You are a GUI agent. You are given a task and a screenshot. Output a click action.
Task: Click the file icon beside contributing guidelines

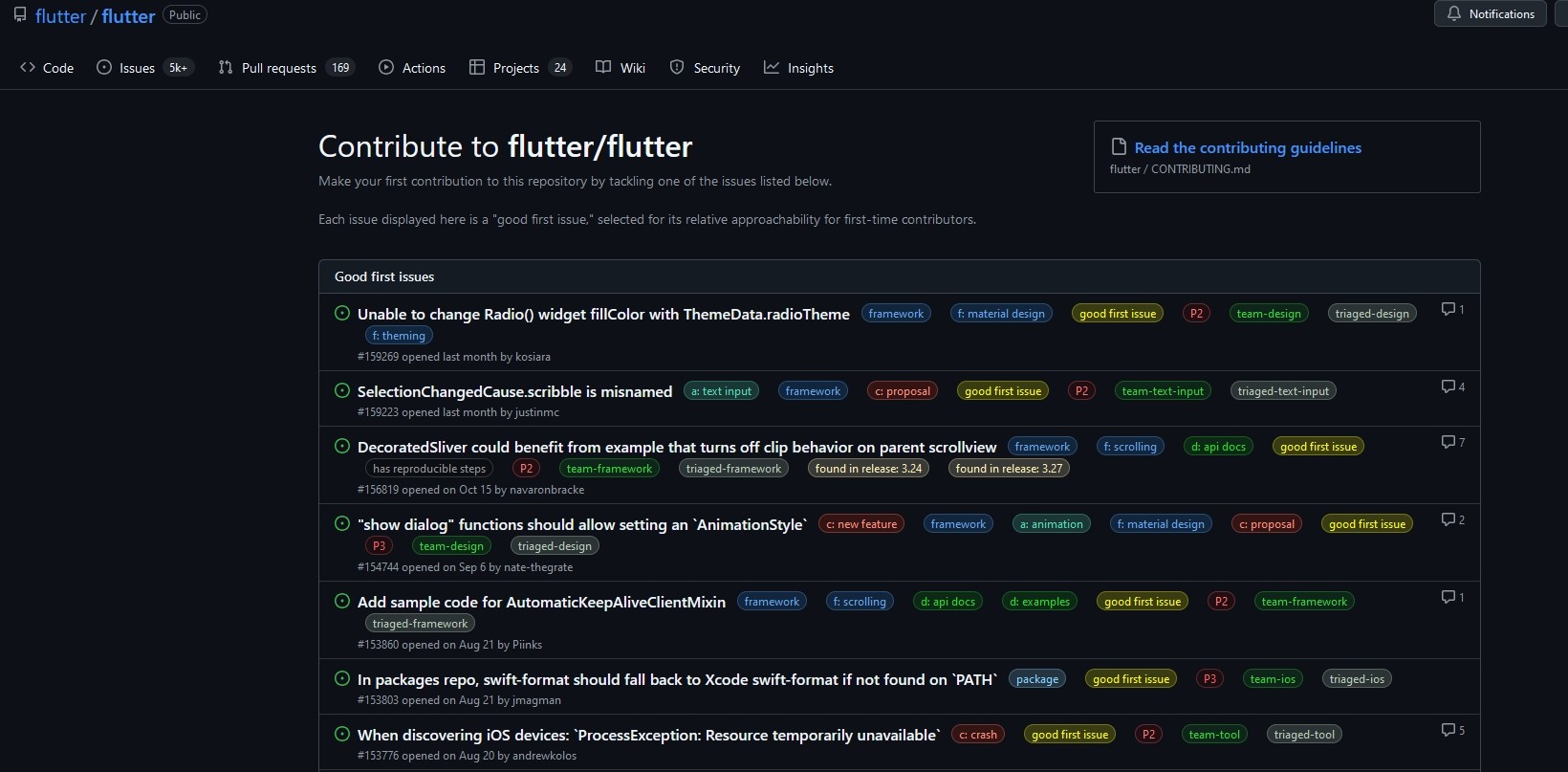click(x=1118, y=147)
